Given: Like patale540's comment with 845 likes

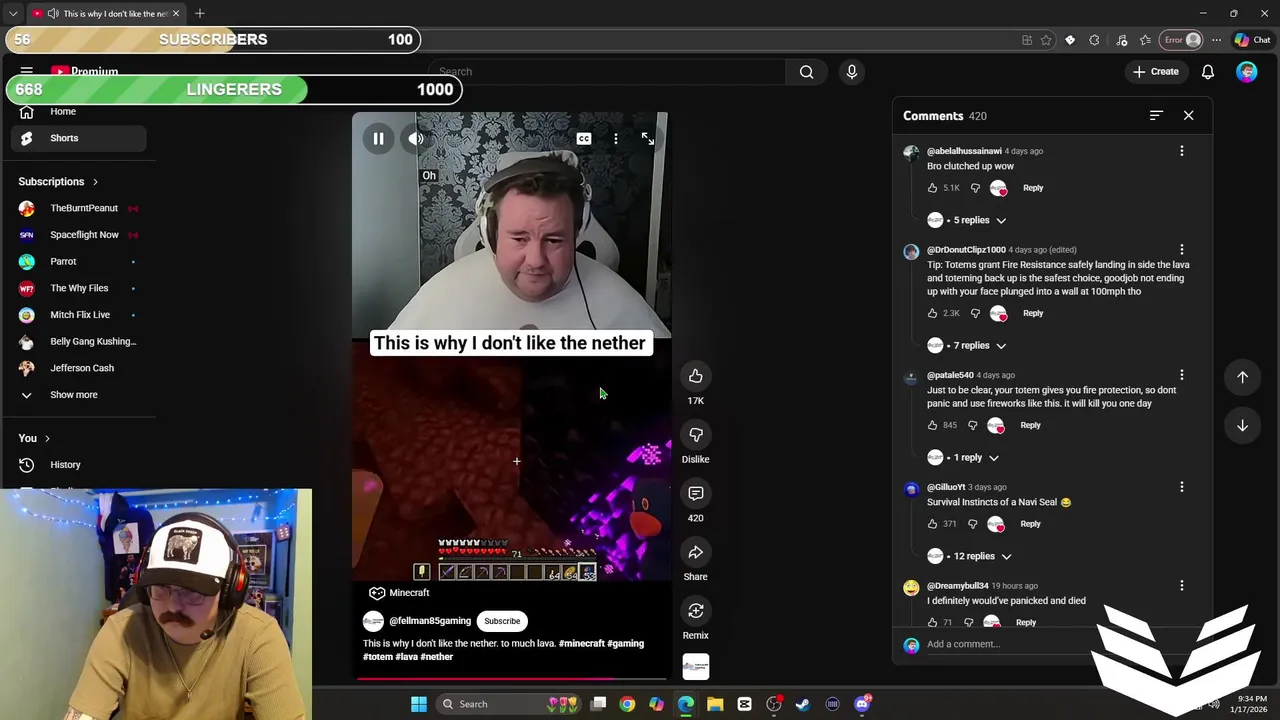Looking at the screenshot, I should (x=932, y=425).
